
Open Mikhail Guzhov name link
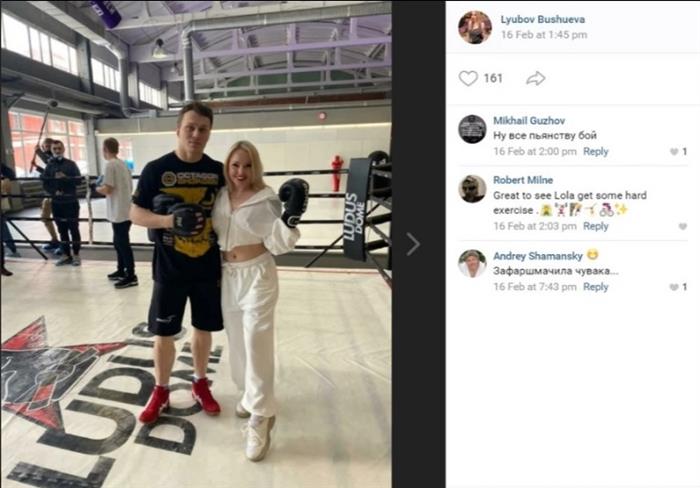(529, 121)
